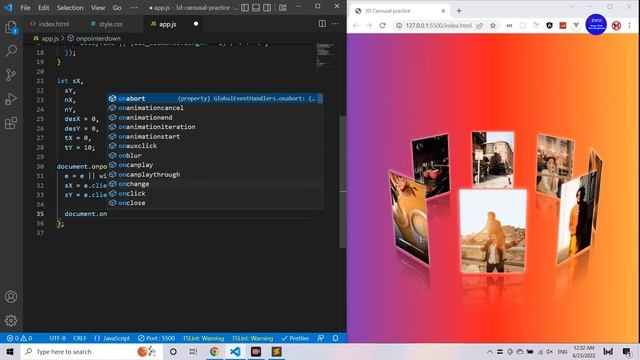Bookmark this page with the star
The height and width of the screenshot is (360, 640).
click(493, 25)
